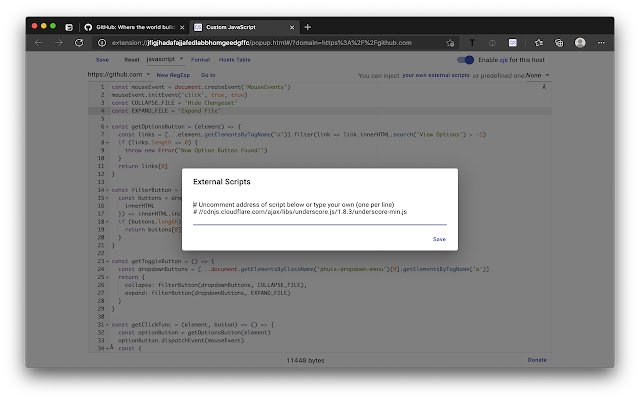The height and width of the screenshot is (400, 640).
Task: Open the T extension icon
Action: coord(472,42)
